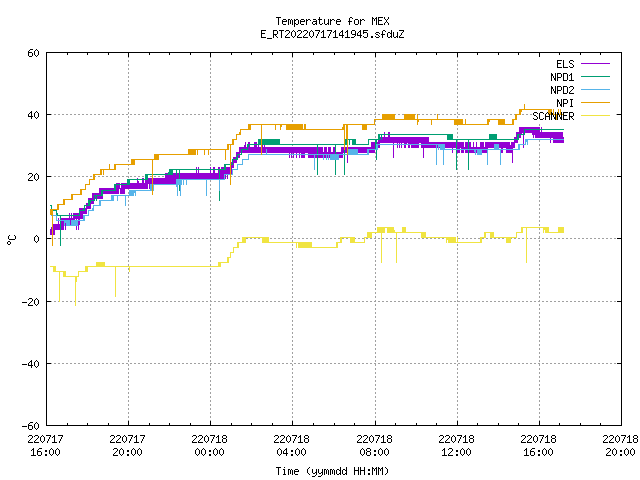640x480 pixels.
Task: Click the x-axis label 'Time (yymmdd HH:MM)'
Action: coord(332,471)
